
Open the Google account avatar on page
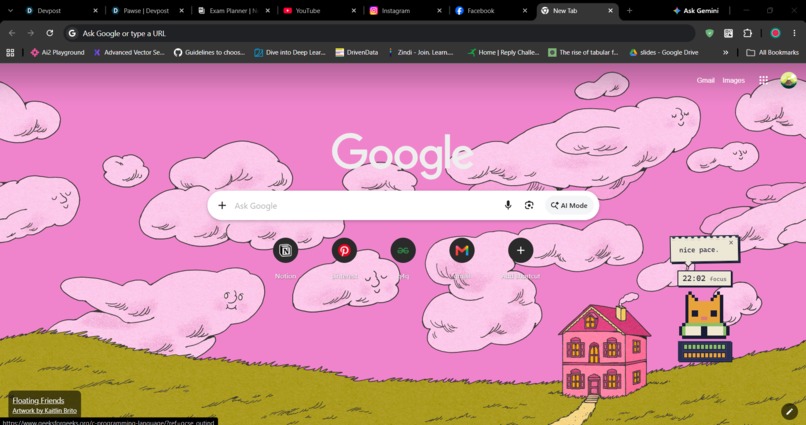tap(788, 80)
